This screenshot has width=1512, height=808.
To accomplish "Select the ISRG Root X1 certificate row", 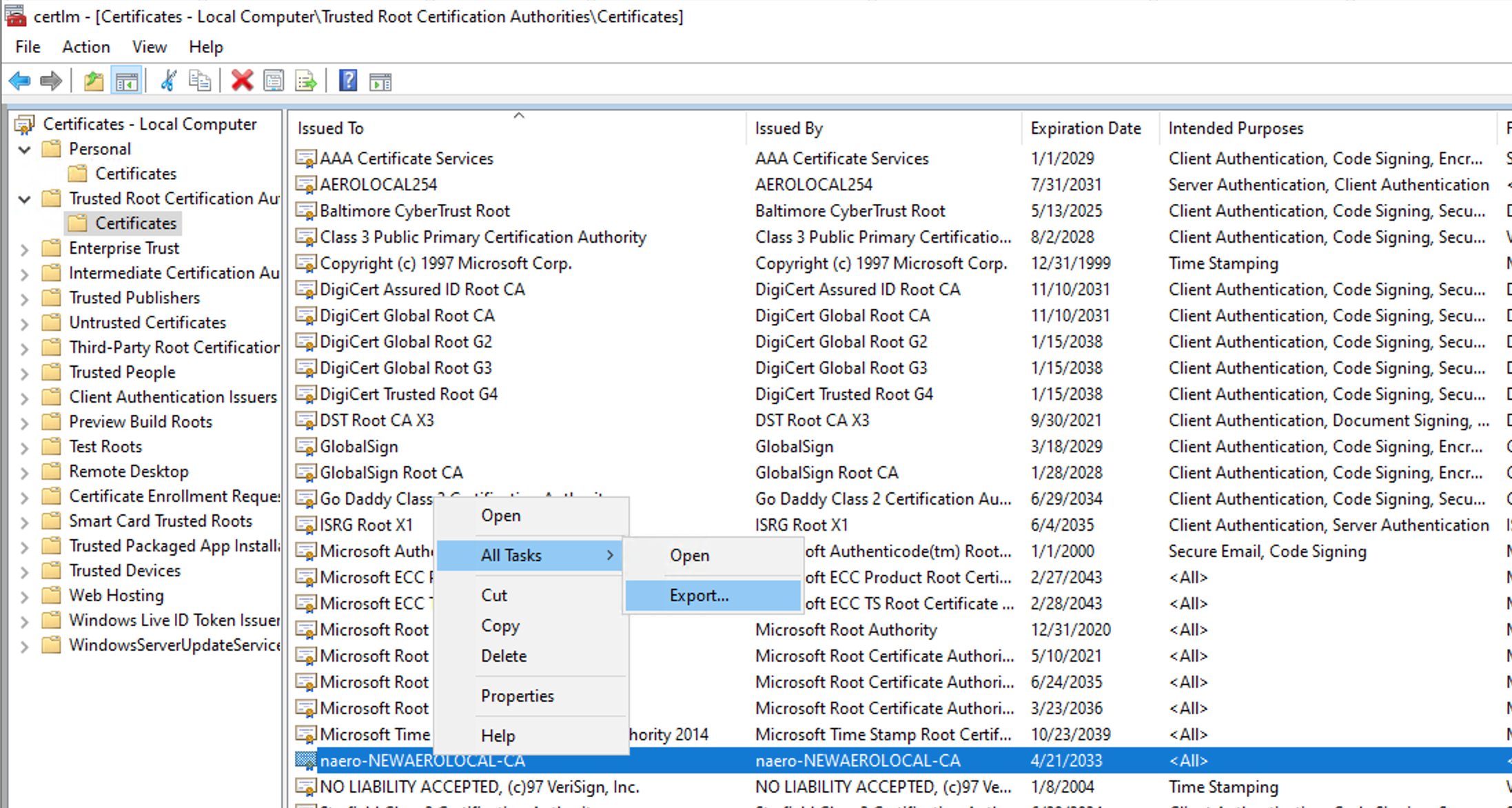I will coord(366,525).
